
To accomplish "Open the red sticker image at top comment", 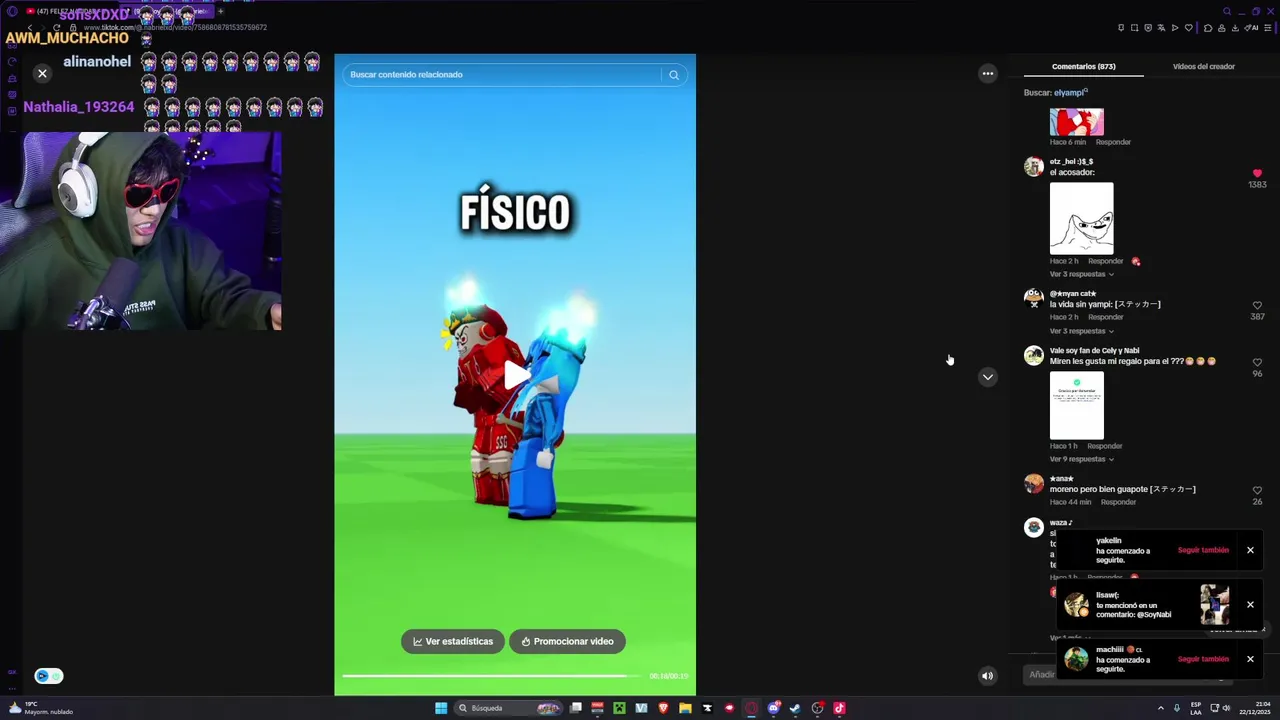I will (1077, 122).
